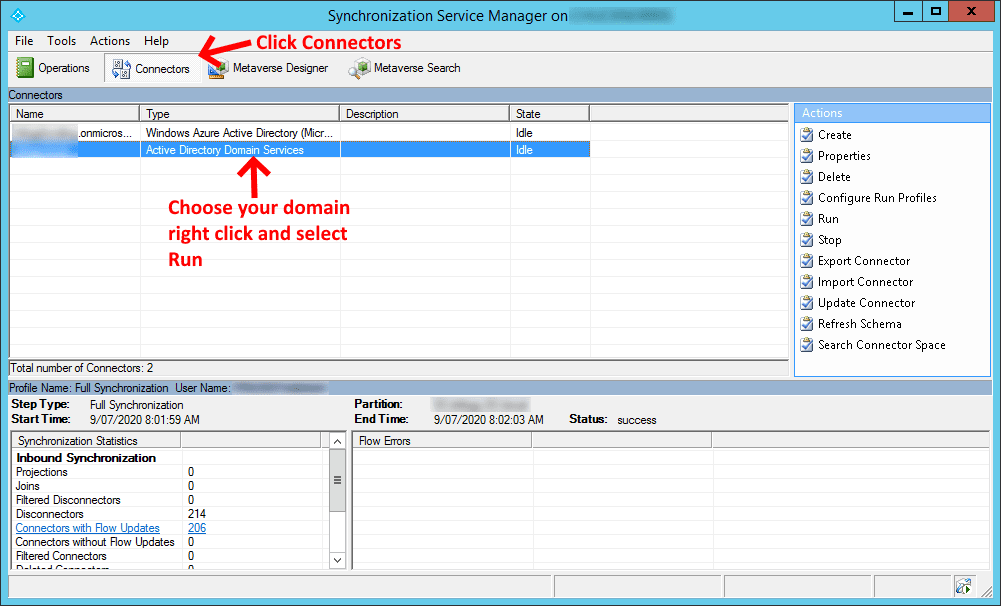This screenshot has width=1001, height=606.
Task: Select Create in Actions pane
Action: [x=834, y=135]
